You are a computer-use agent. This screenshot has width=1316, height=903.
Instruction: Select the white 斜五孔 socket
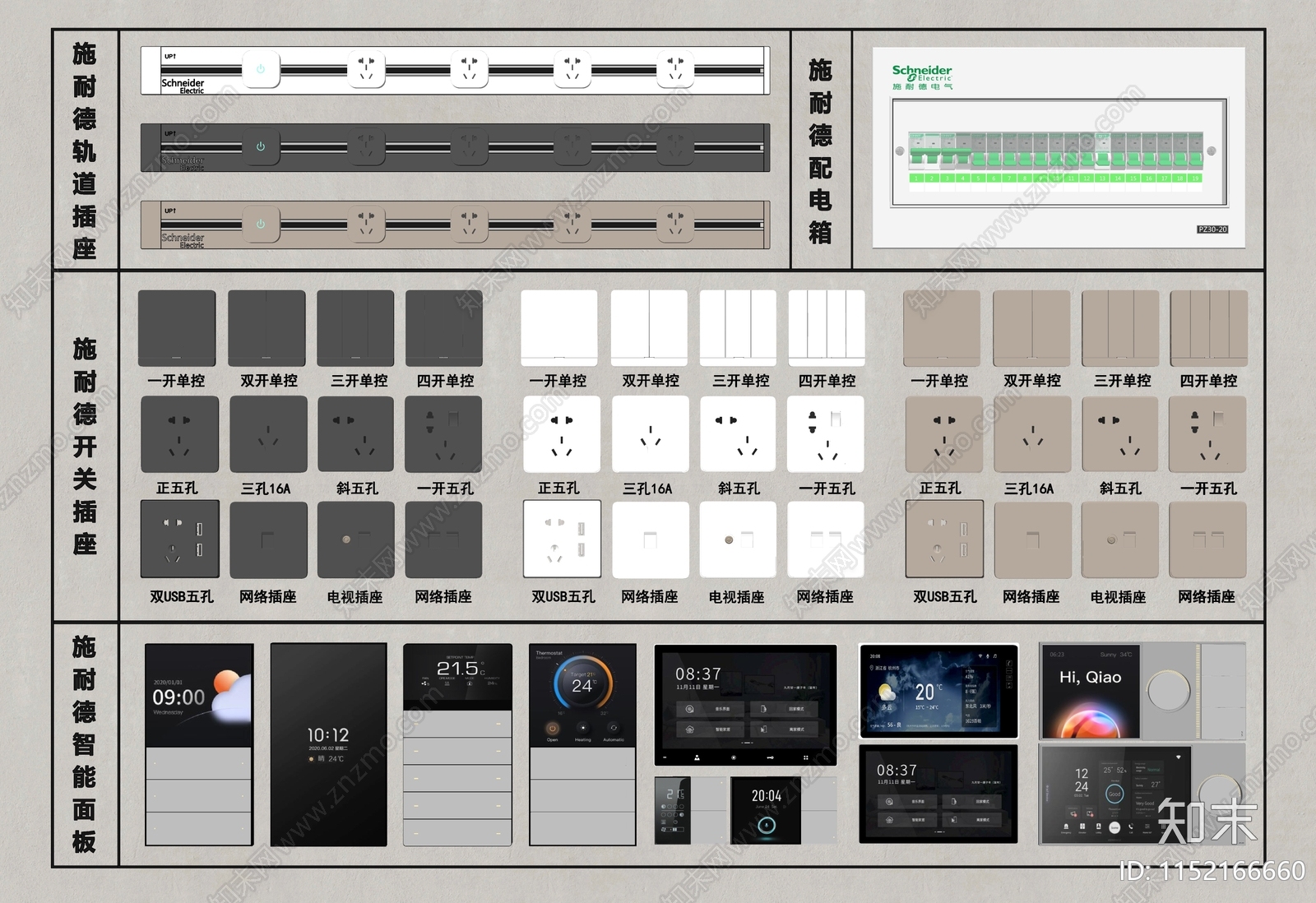[738, 434]
